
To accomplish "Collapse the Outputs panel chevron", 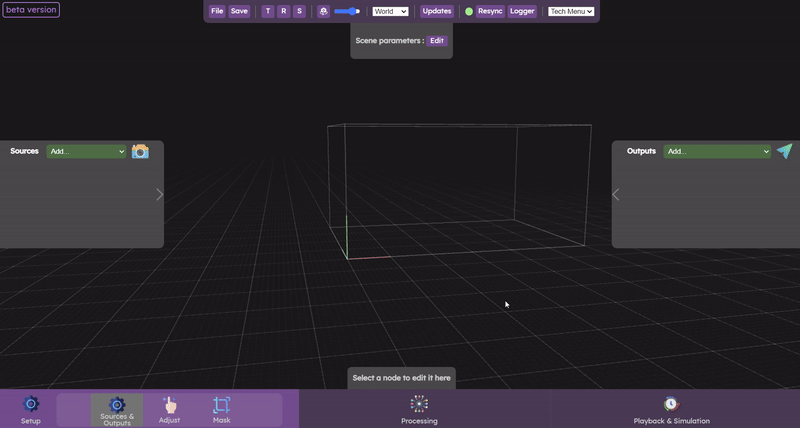I will pos(616,194).
